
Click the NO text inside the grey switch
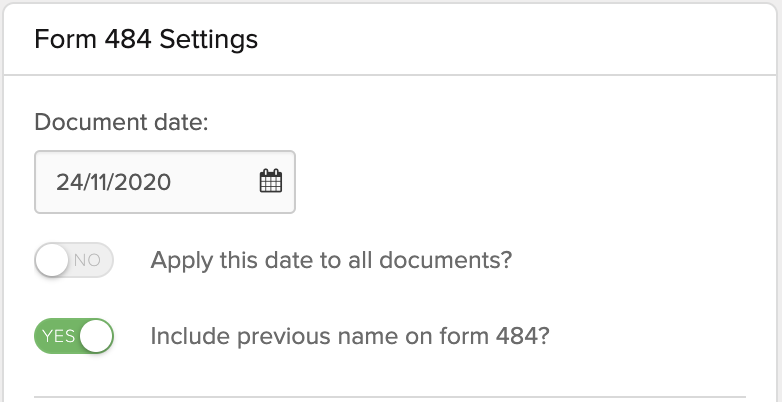pyautogui.click(x=87, y=260)
